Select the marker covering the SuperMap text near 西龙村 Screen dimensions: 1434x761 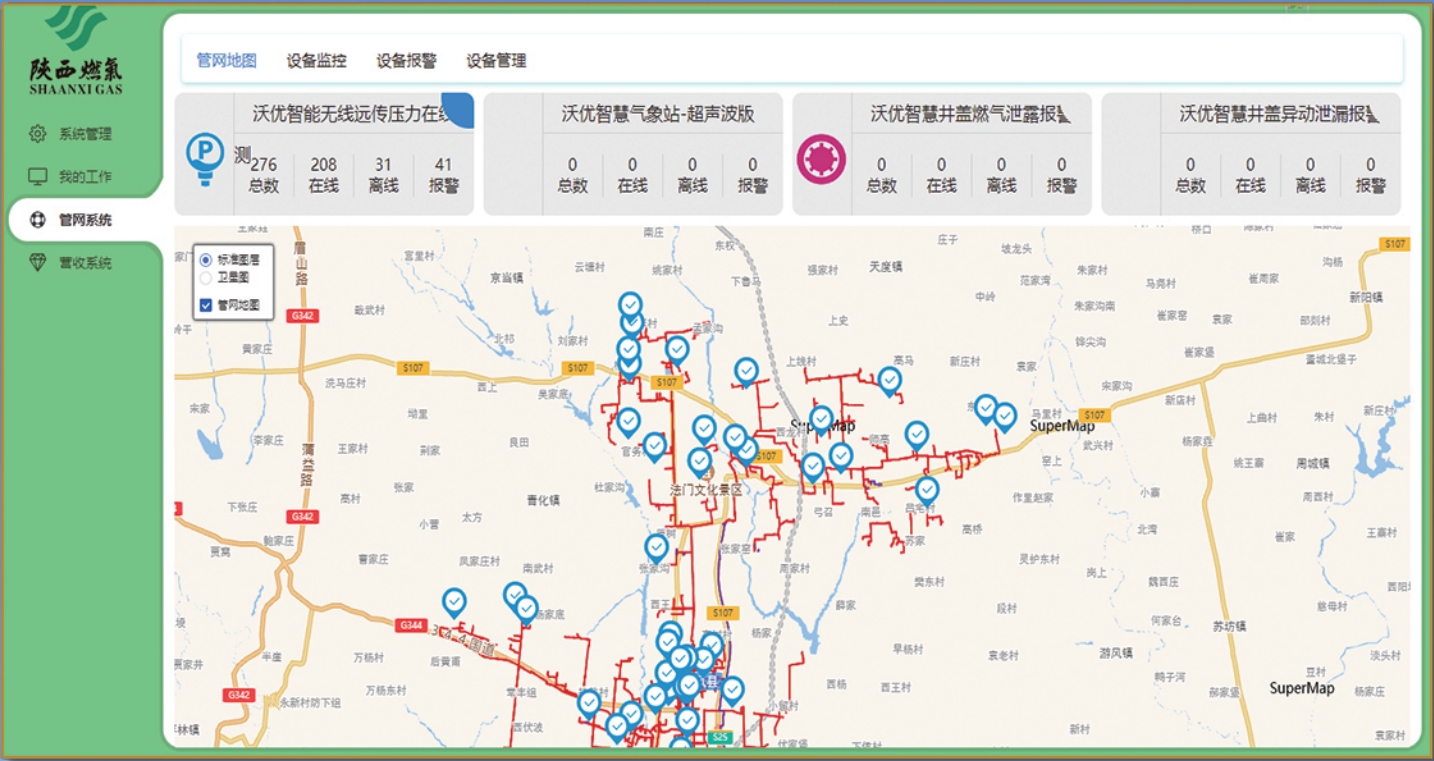(x=821, y=420)
